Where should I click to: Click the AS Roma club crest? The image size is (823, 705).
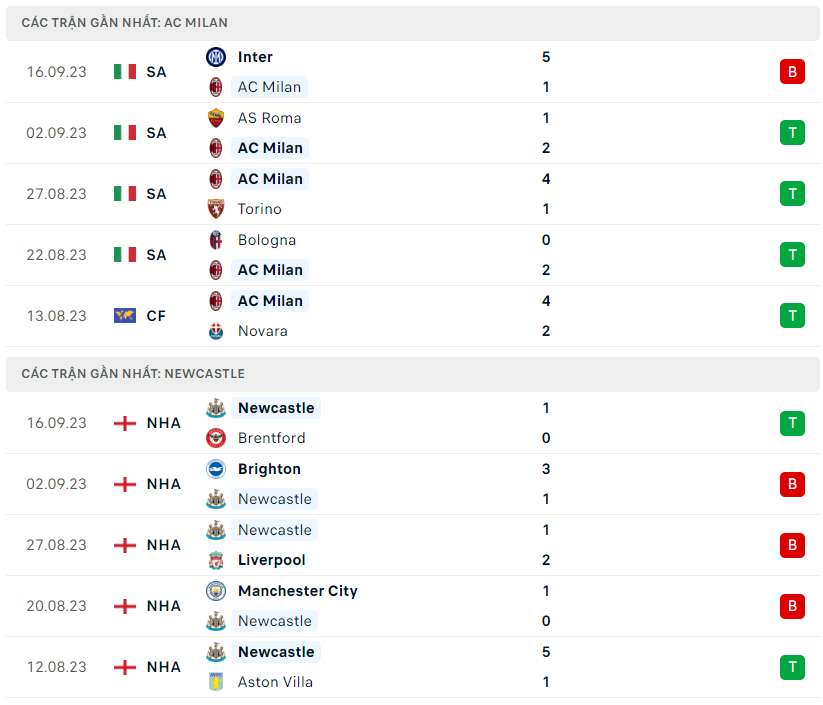216,118
